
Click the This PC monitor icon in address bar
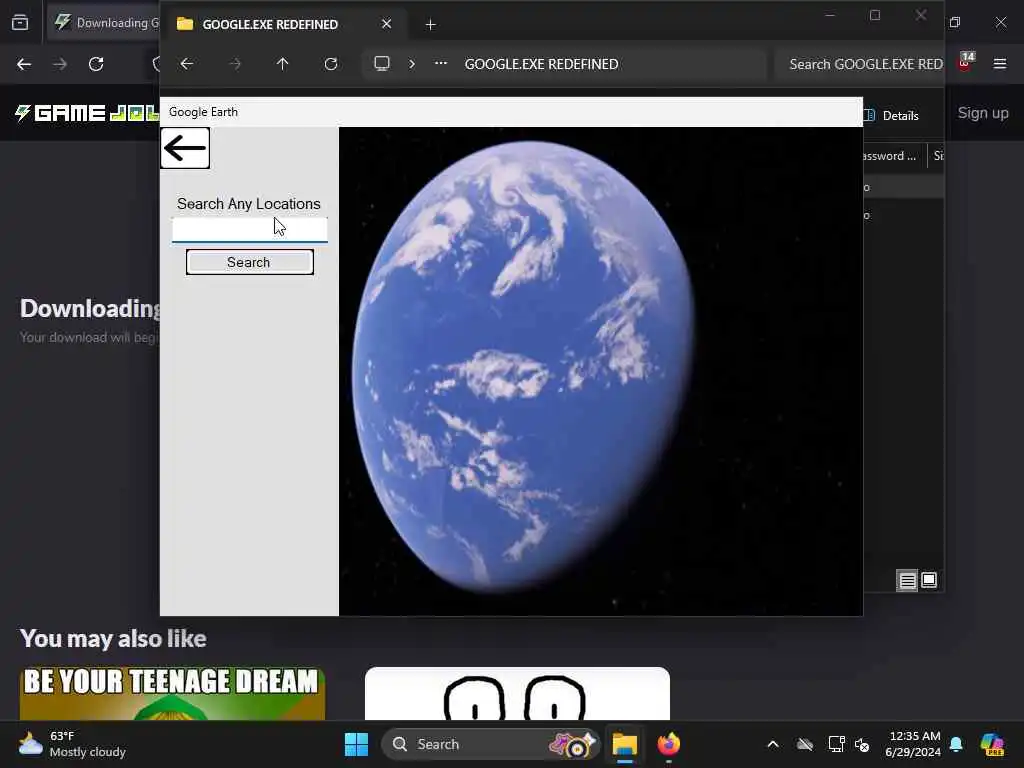(382, 63)
